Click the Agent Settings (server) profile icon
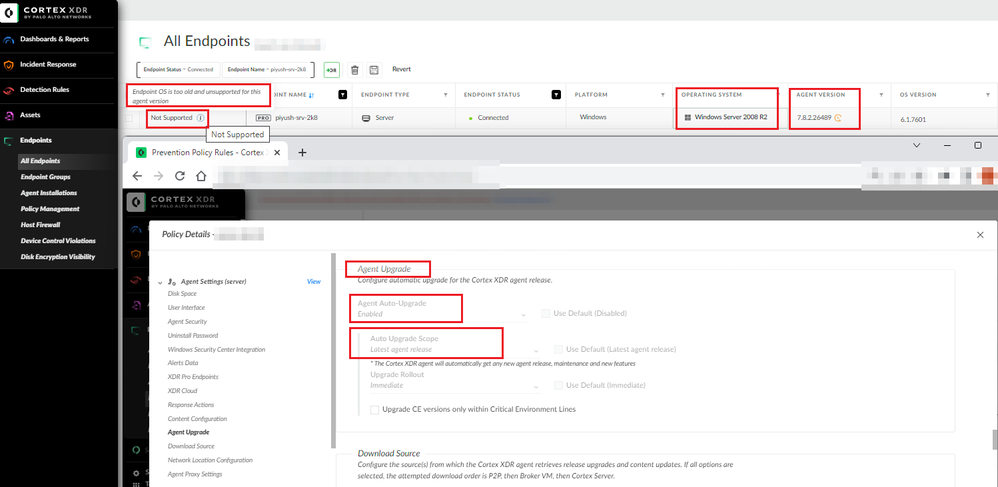998x487 pixels. click(172, 281)
